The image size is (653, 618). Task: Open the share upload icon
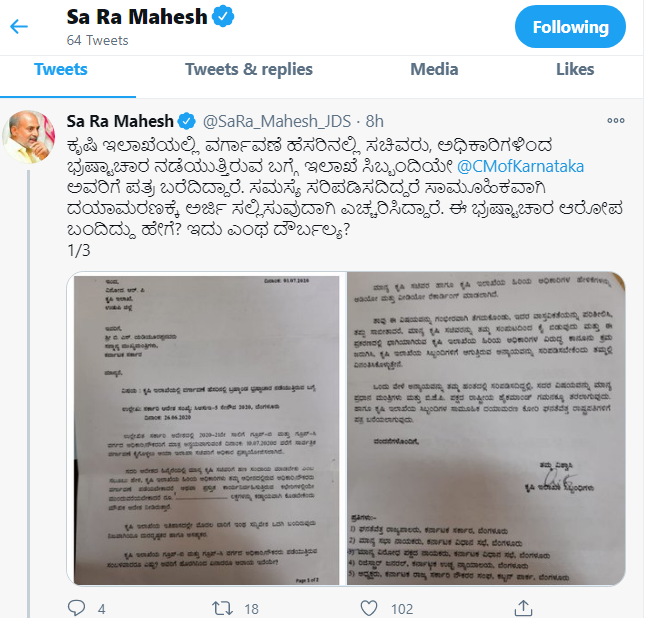click(x=523, y=608)
